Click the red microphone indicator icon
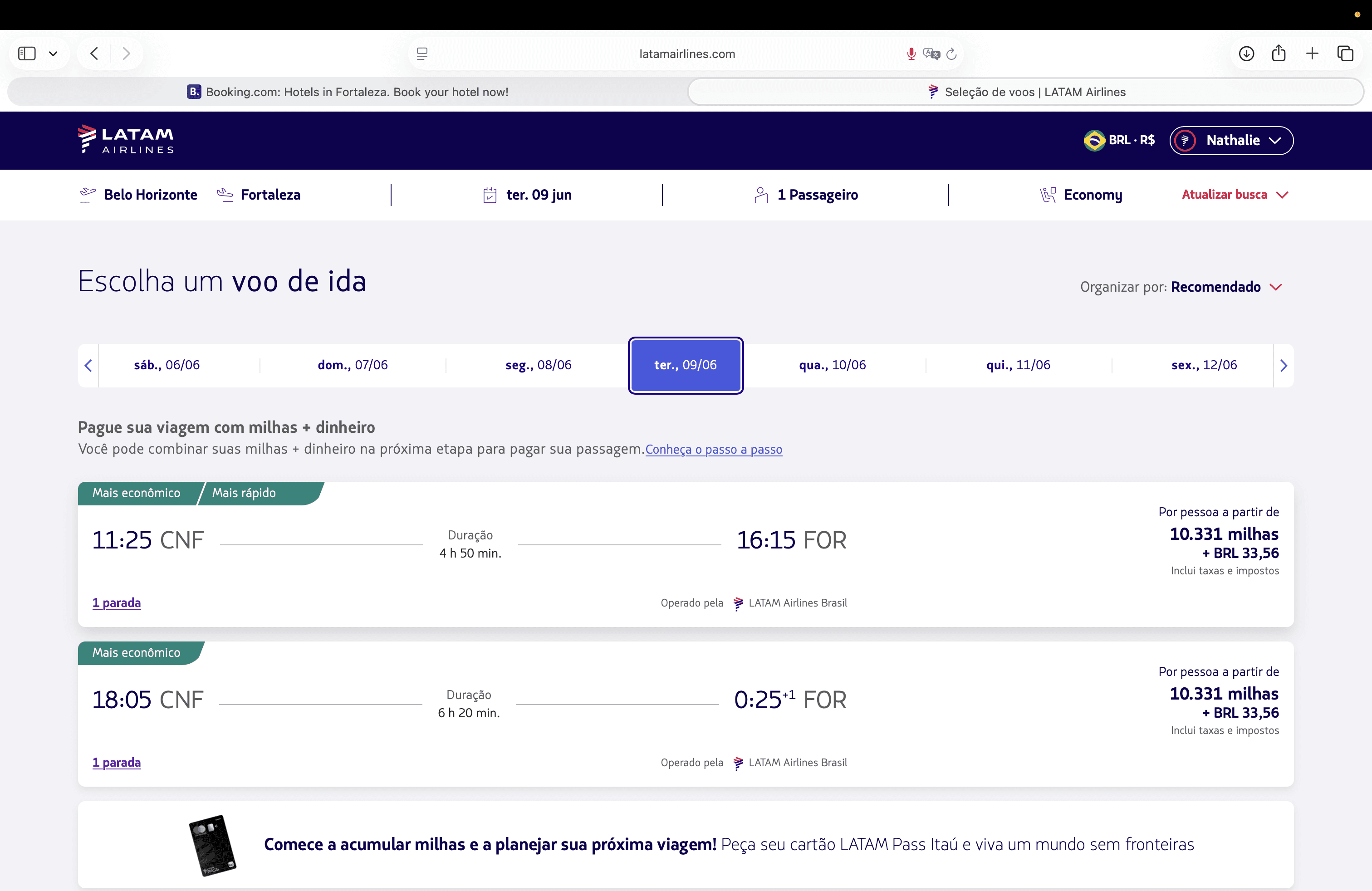 [911, 54]
